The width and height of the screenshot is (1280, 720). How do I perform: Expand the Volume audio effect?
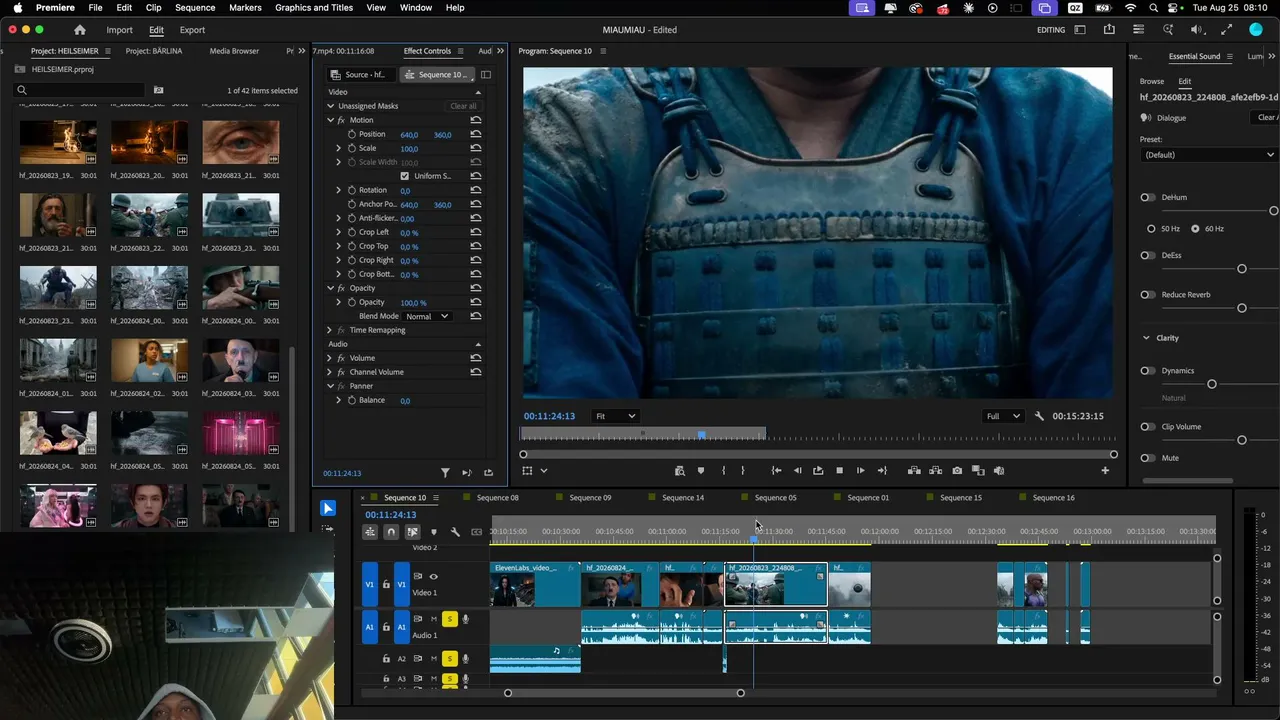(330, 358)
